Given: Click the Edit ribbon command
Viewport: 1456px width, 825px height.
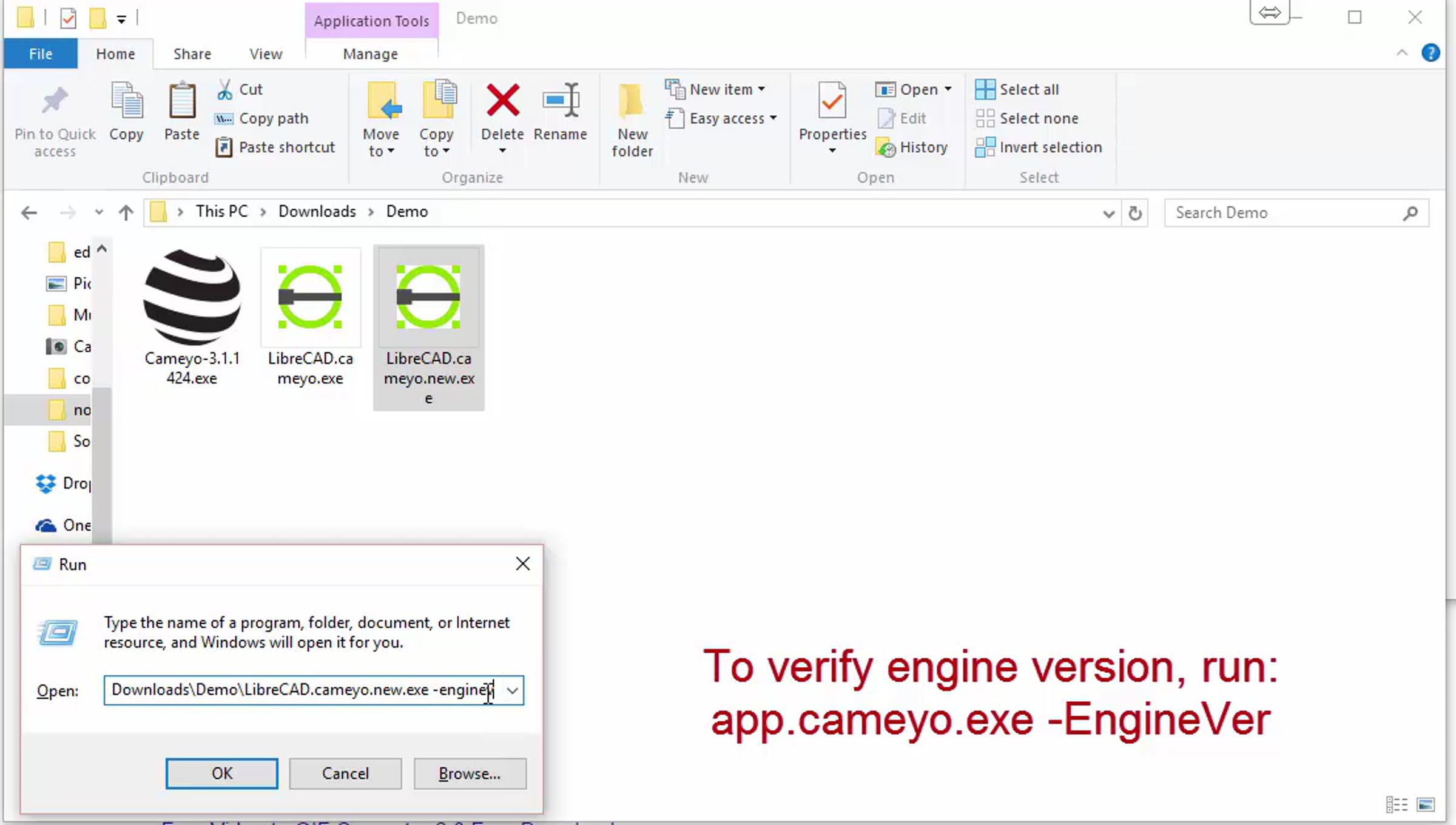Looking at the screenshot, I should click(902, 118).
